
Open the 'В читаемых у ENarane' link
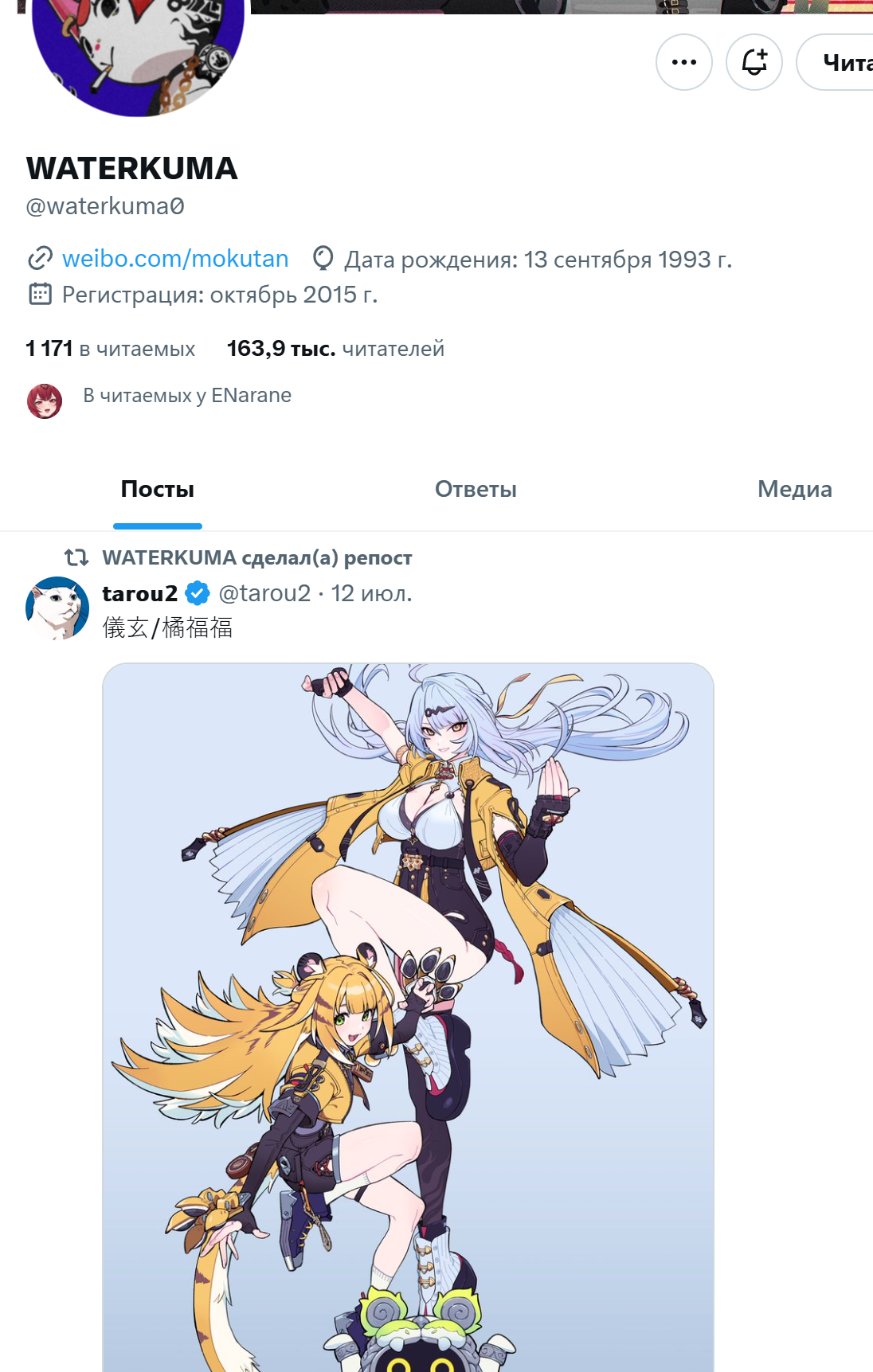pyautogui.click(x=187, y=395)
